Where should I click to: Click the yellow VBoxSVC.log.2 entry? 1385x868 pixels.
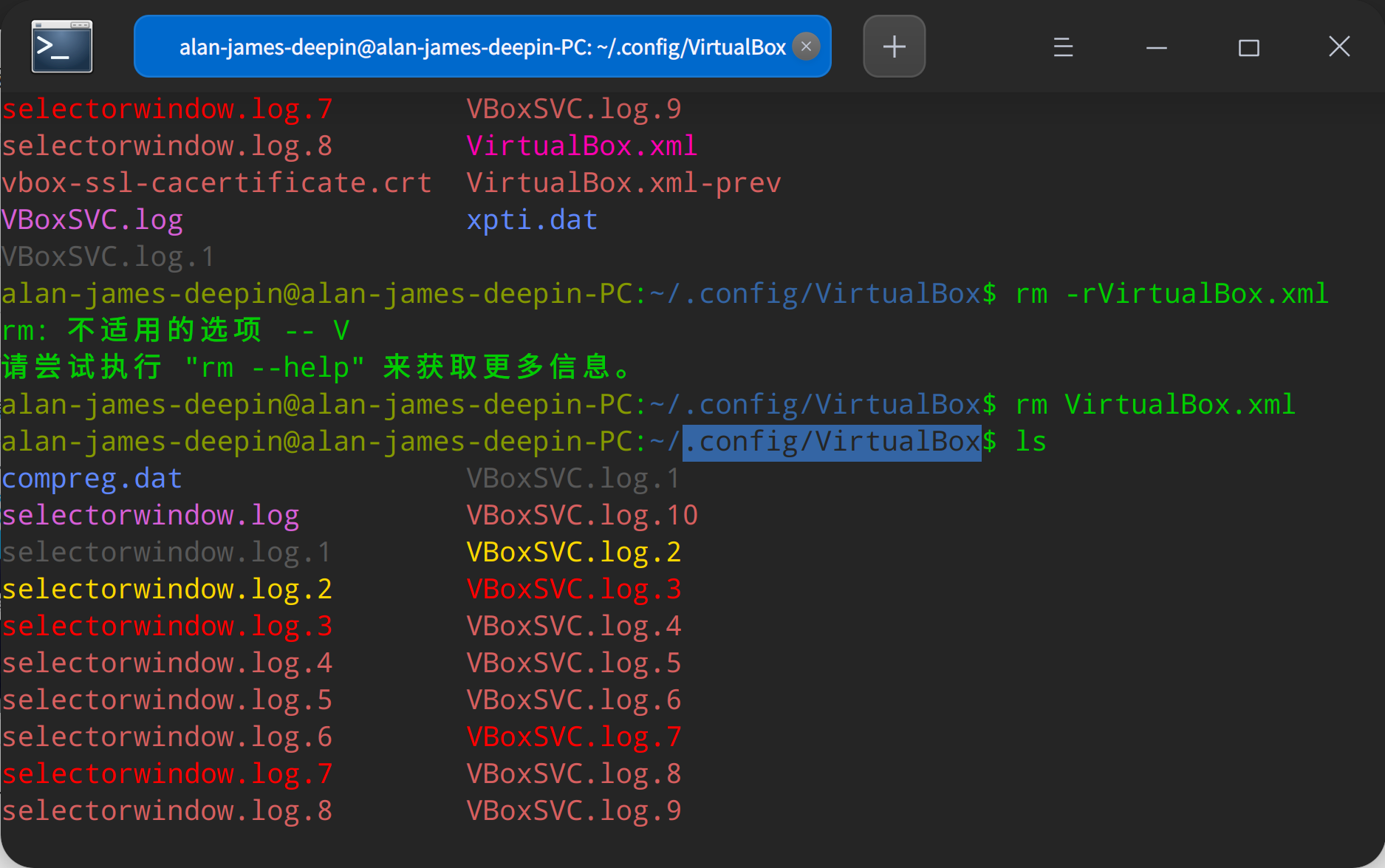(573, 552)
